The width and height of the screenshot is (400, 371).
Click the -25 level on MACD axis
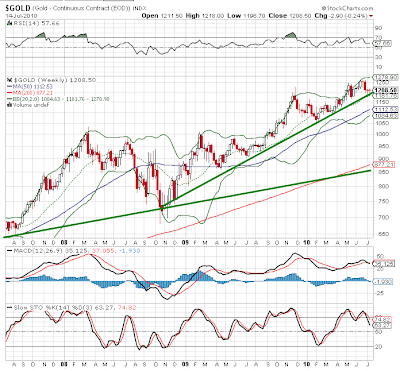click(379, 293)
